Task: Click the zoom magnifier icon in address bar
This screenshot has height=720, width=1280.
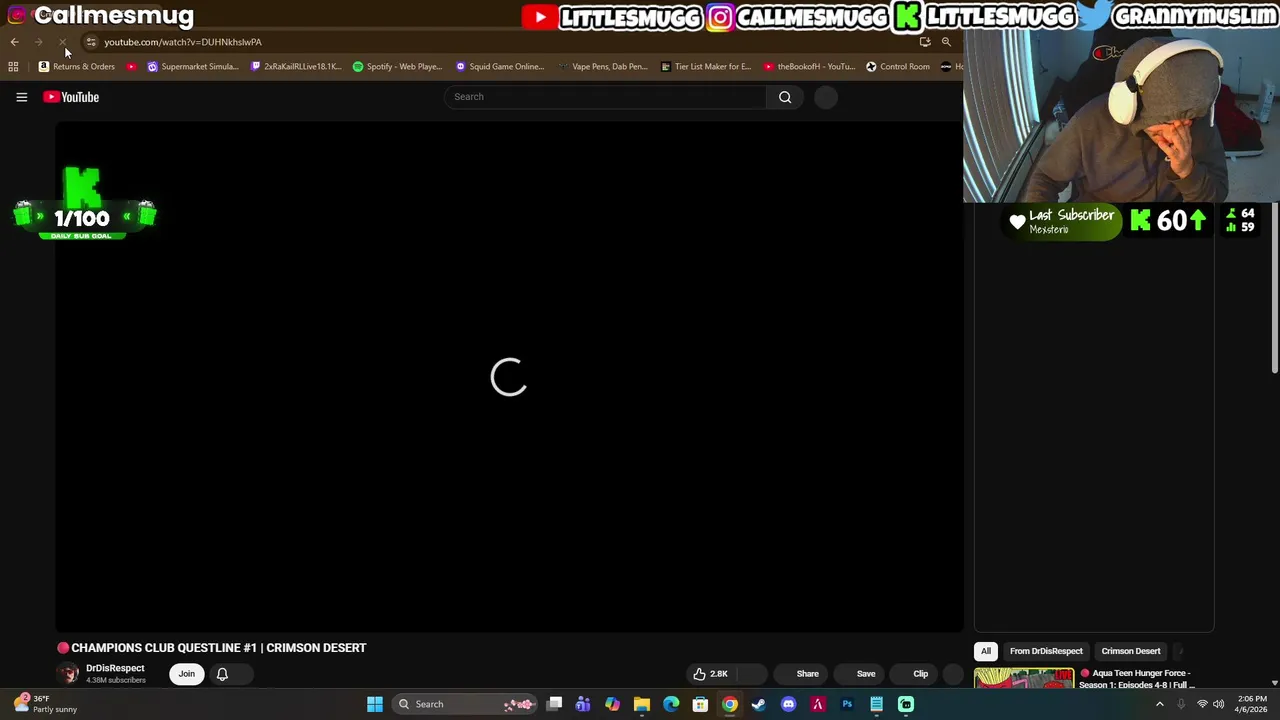Action: click(x=946, y=42)
